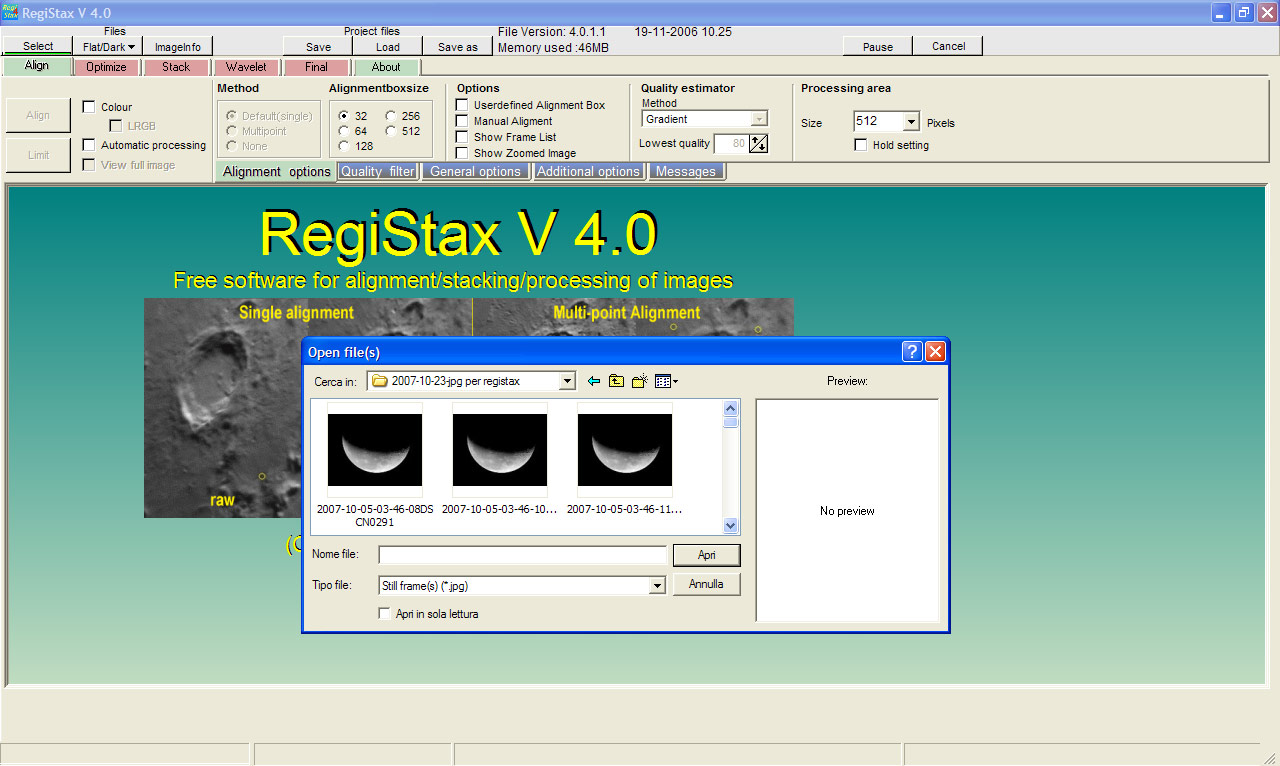Click file list scrollbar up arrow
This screenshot has height=766, width=1280.
coord(730,408)
